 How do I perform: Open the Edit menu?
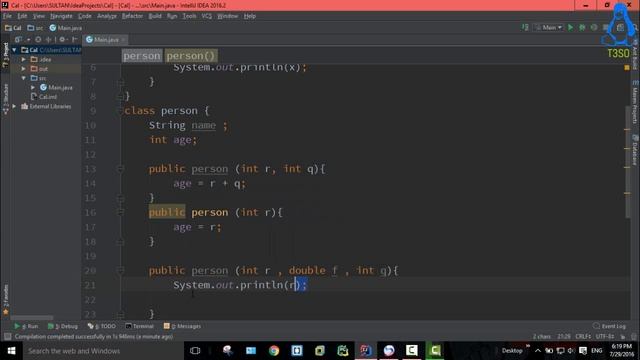pos(22,16)
